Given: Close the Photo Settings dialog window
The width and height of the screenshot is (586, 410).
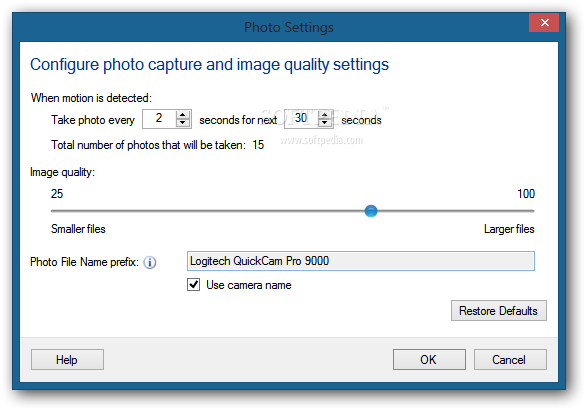Looking at the screenshot, I should 544,23.
